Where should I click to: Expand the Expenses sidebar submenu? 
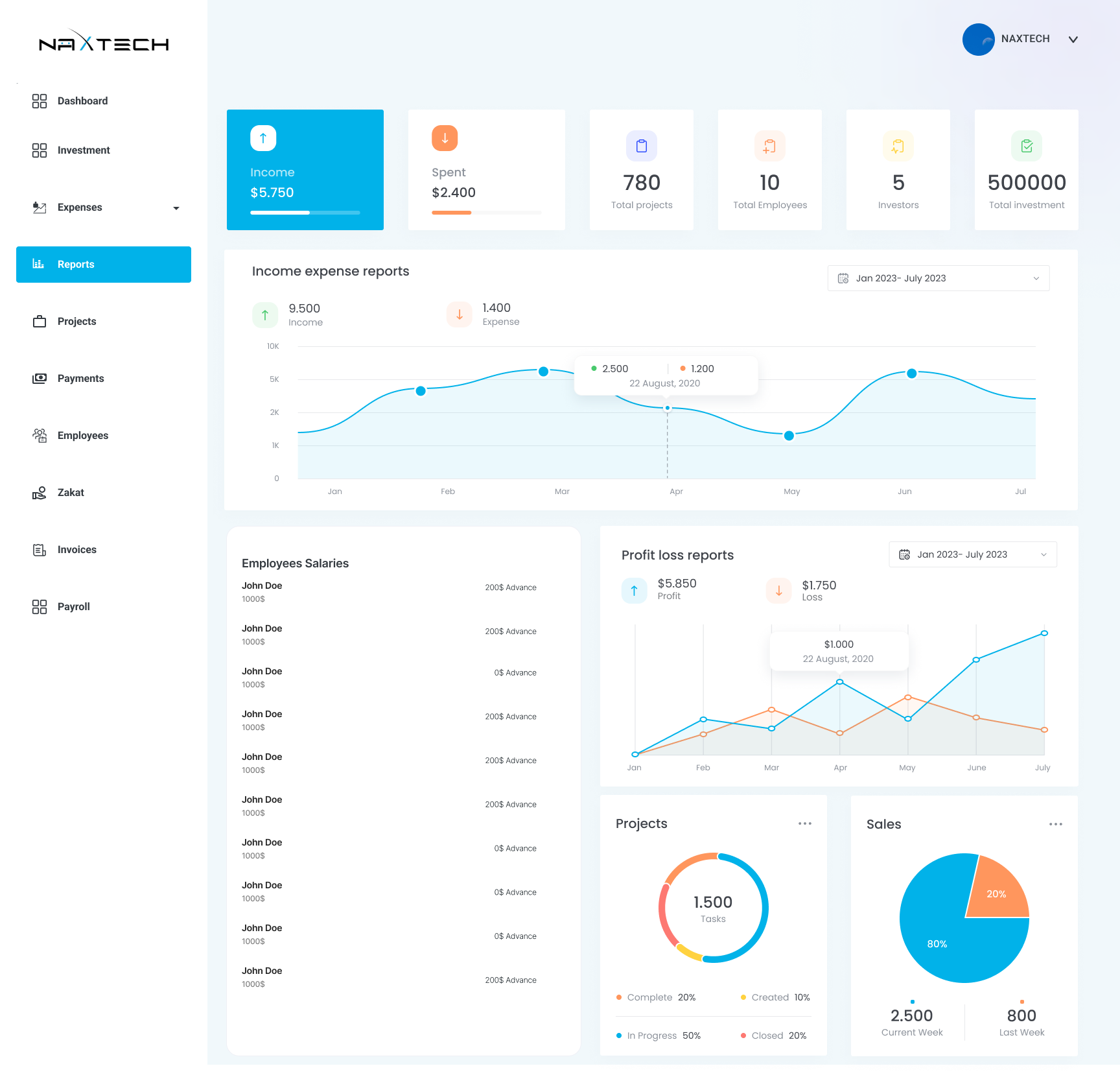[x=176, y=208]
